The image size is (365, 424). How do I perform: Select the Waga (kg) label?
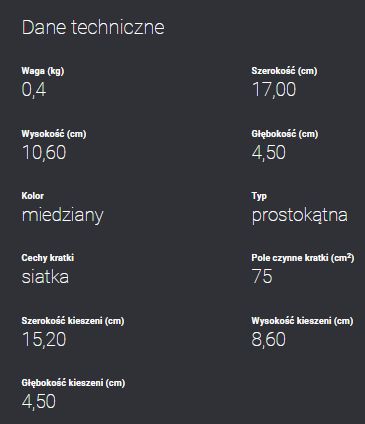click(x=43, y=71)
